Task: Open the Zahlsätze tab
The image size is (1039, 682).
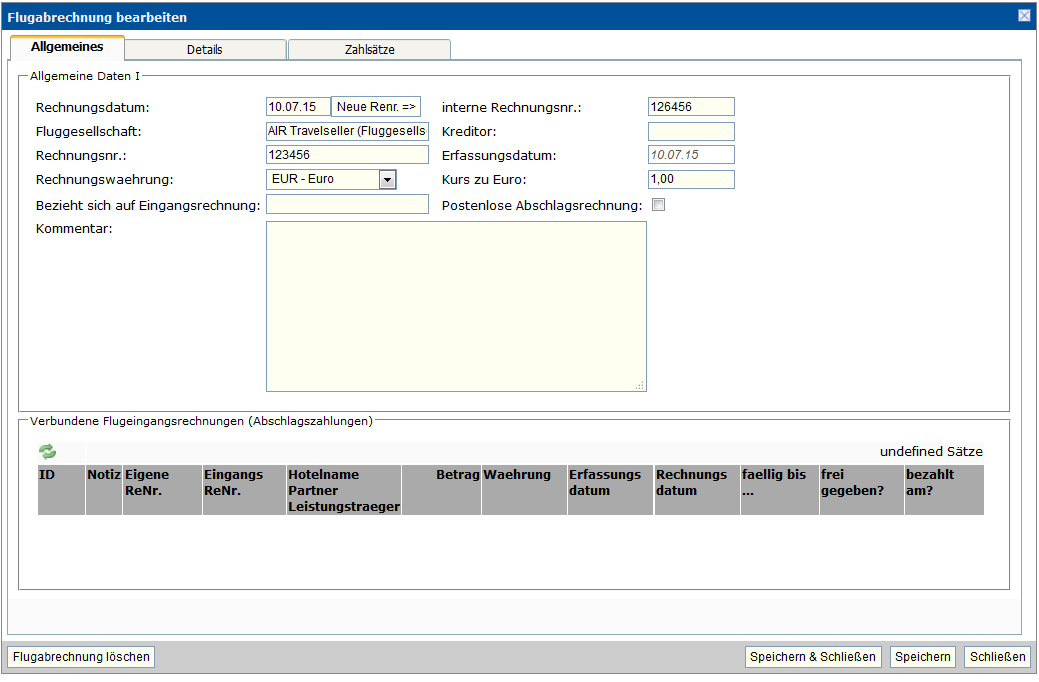Action: pyautogui.click(x=369, y=49)
